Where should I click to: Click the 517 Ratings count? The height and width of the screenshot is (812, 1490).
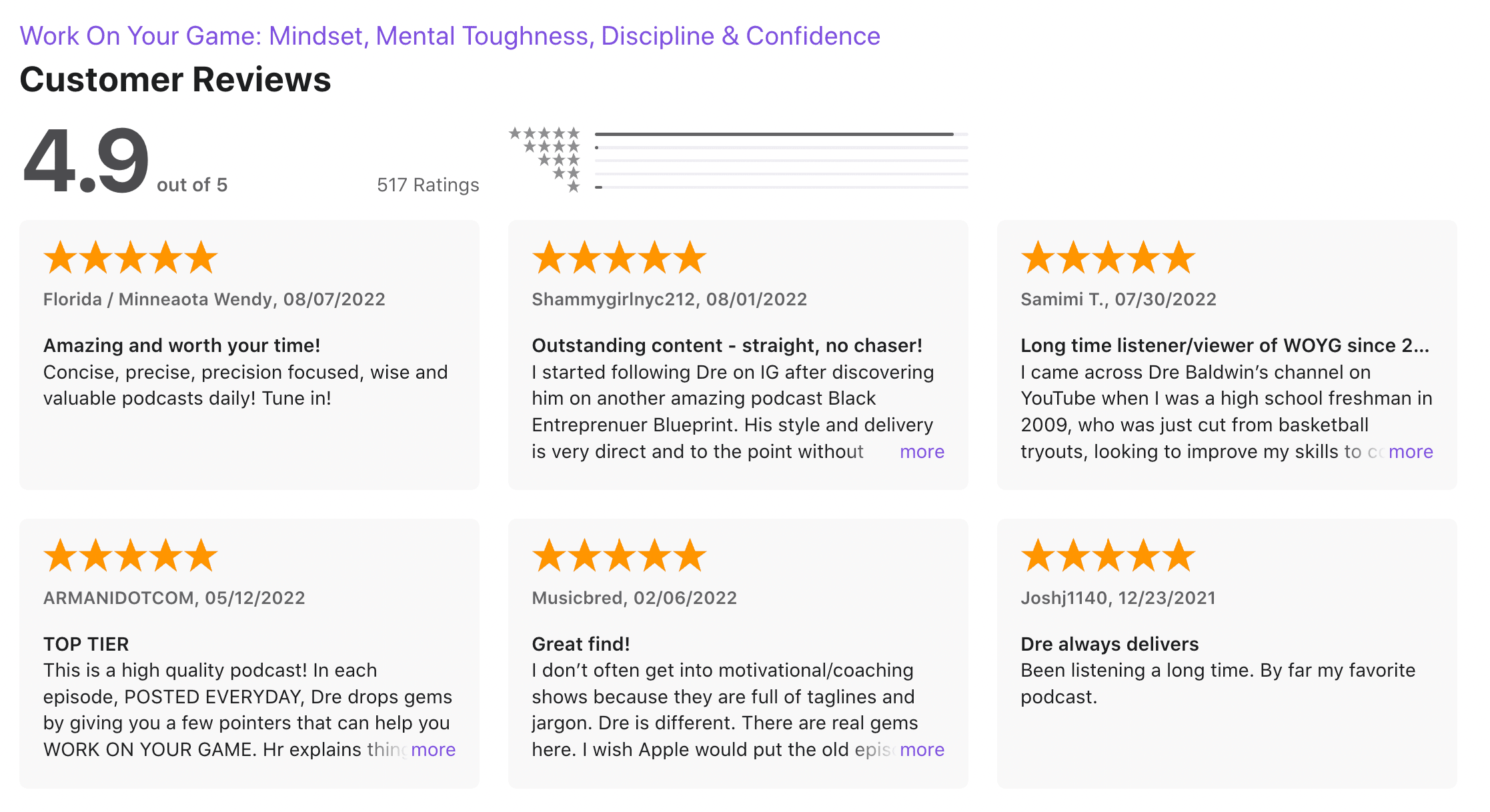point(428,185)
